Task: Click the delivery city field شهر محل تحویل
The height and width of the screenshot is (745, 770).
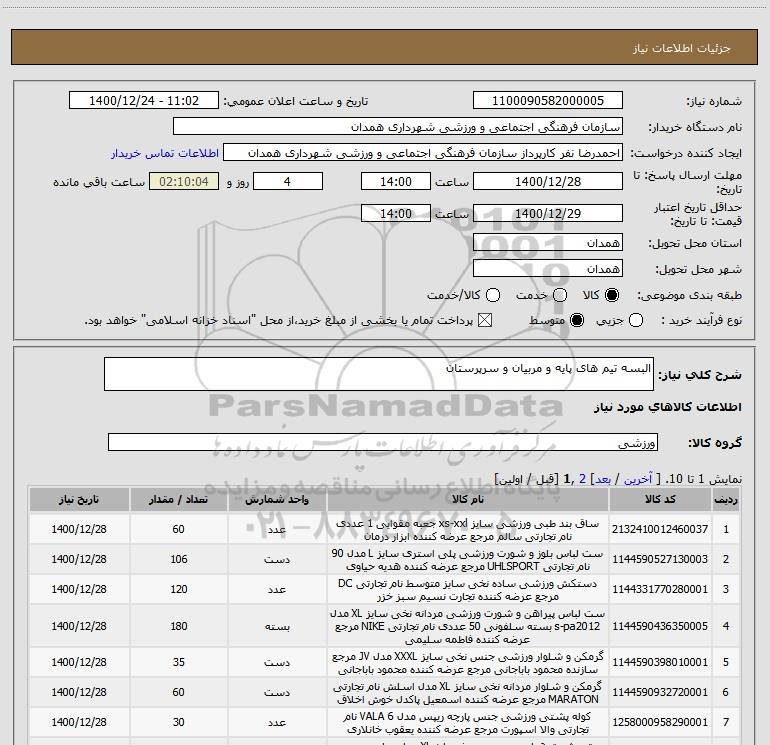Action: [x=548, y=268]
